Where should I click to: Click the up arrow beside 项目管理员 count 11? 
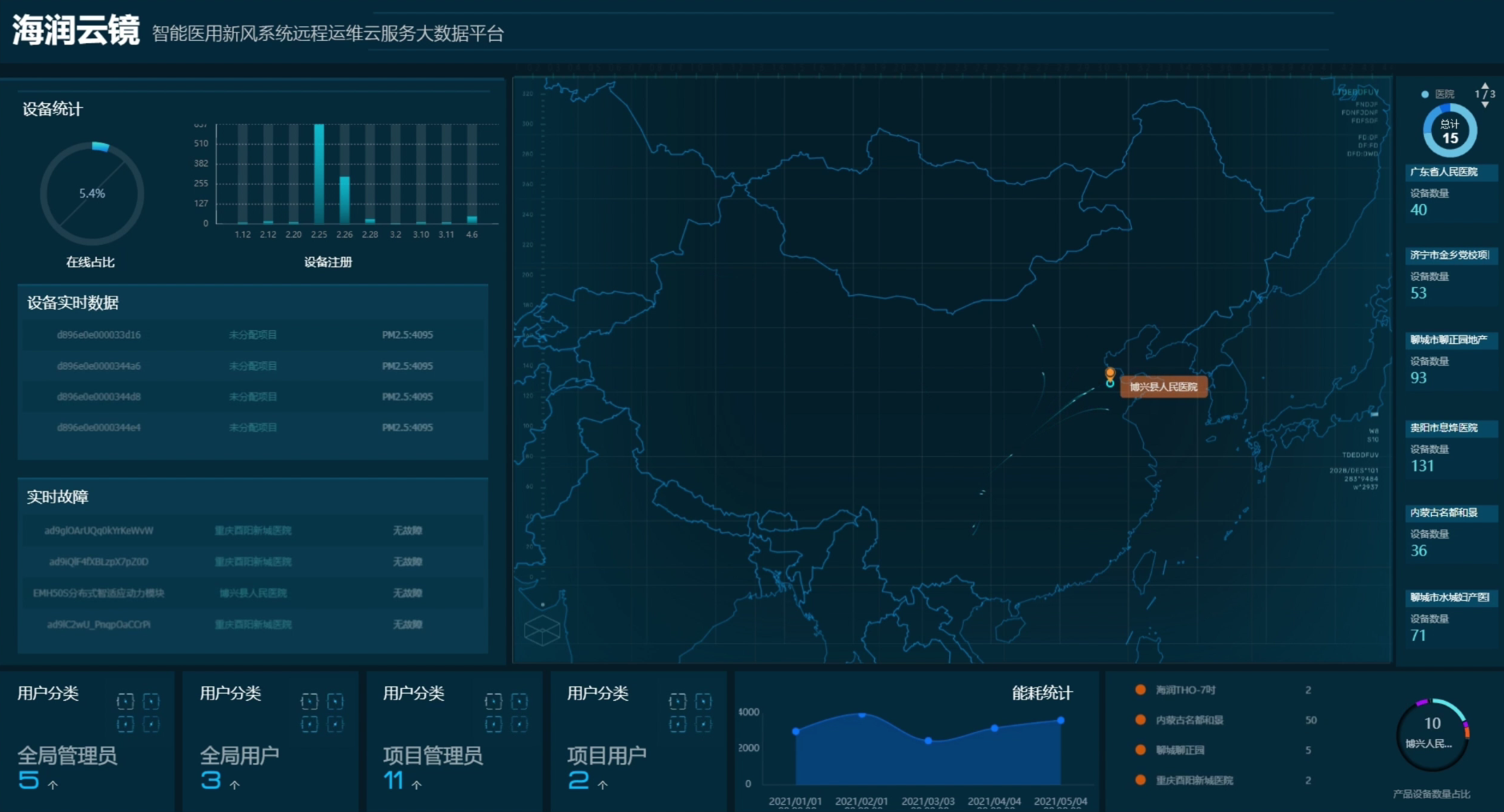416,785
